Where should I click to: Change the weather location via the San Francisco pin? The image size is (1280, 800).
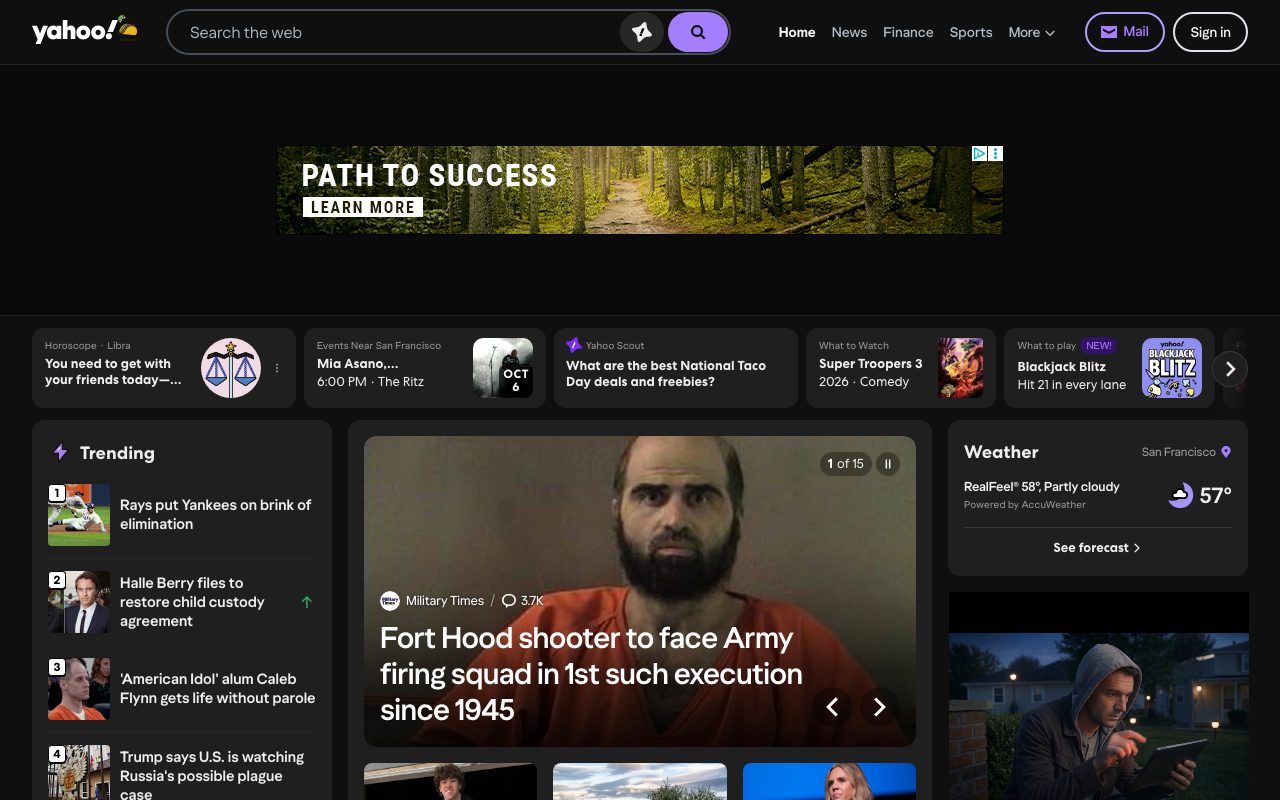coord(1226,452)
